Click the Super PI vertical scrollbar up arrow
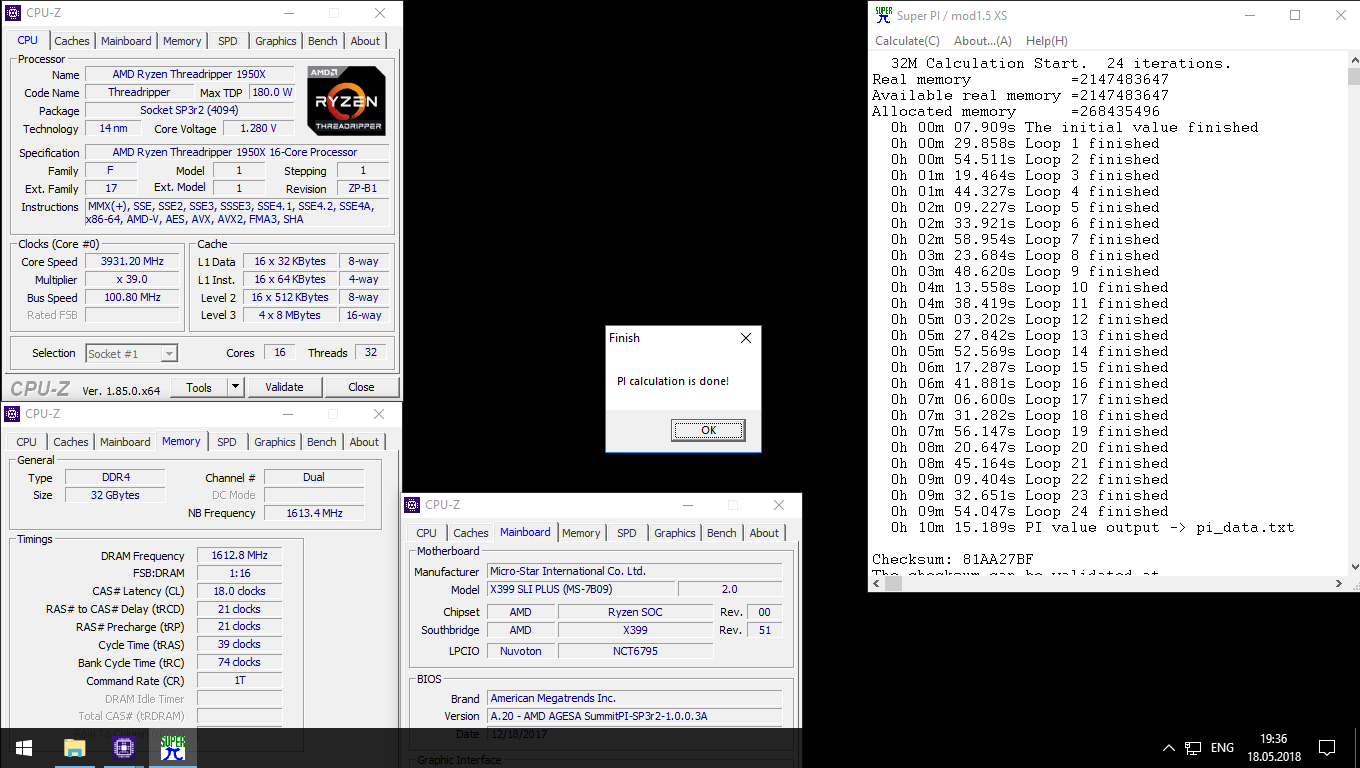This screenshot has width=1360, height=768. tap(1353, 60)
